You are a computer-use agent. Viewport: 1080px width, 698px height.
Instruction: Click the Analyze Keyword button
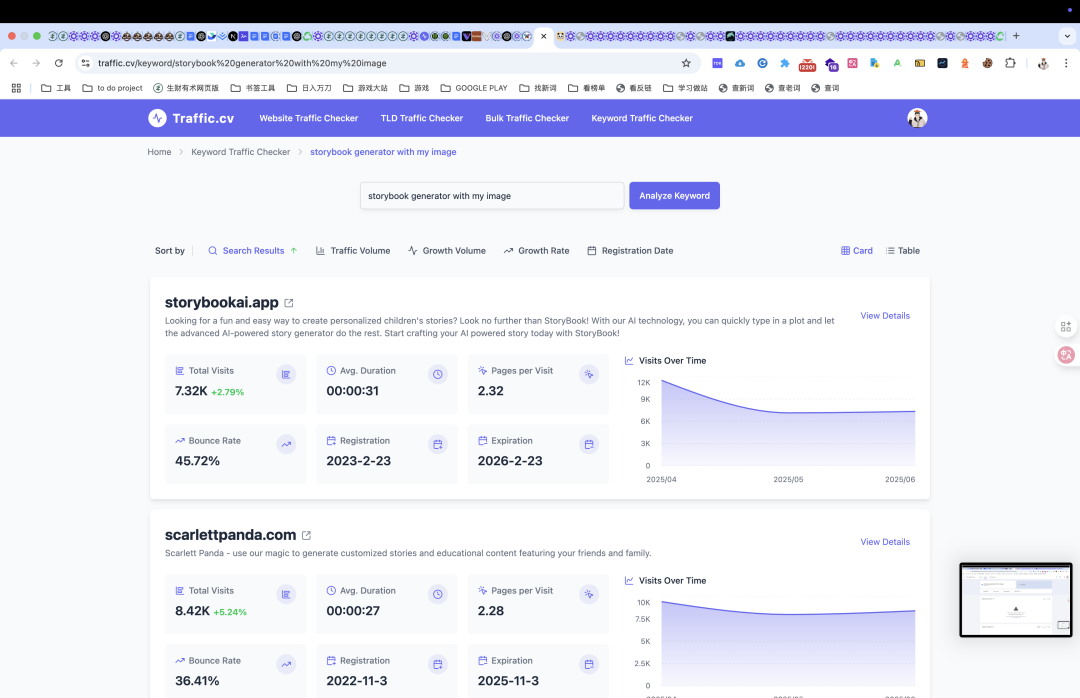click(x=674, y=196)
